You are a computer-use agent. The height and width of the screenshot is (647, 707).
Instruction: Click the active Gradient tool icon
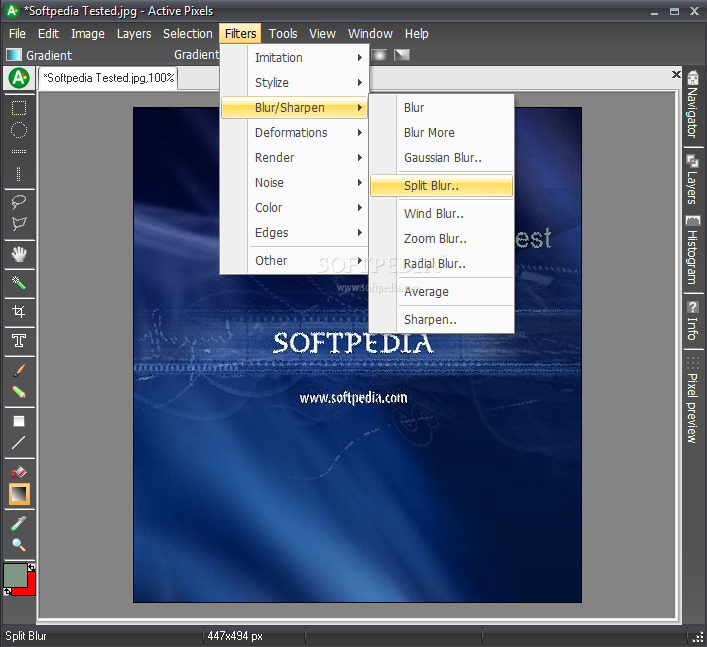pyautogui.click(x=19, y=494)
